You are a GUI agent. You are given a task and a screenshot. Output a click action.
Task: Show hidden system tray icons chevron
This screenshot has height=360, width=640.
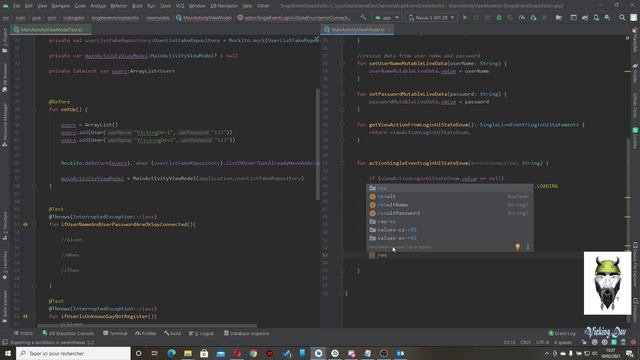(x=547, y=353)
